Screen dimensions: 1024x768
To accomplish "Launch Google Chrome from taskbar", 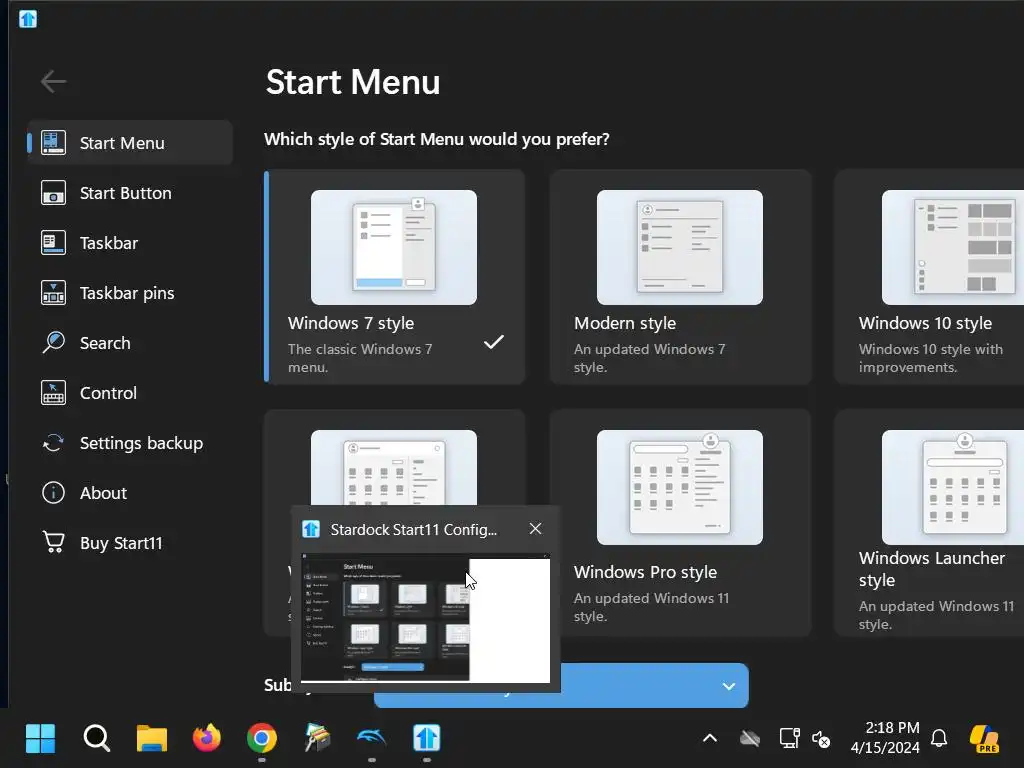I will 262,739.
